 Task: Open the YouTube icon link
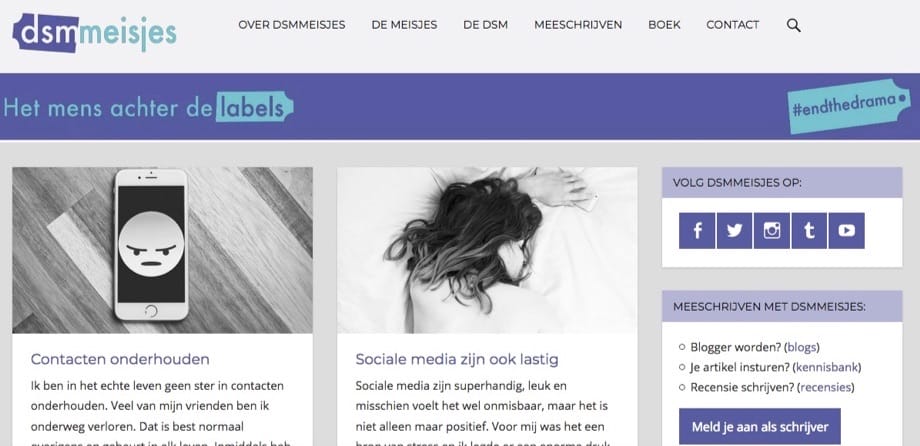point(846,231)
